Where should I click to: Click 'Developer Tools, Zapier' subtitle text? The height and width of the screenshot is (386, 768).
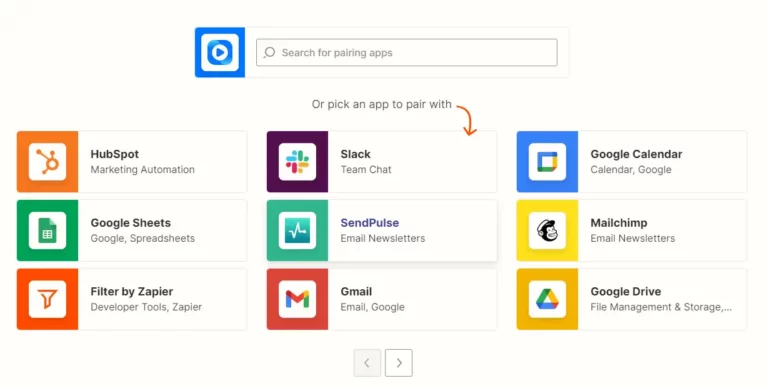point(146,307)
